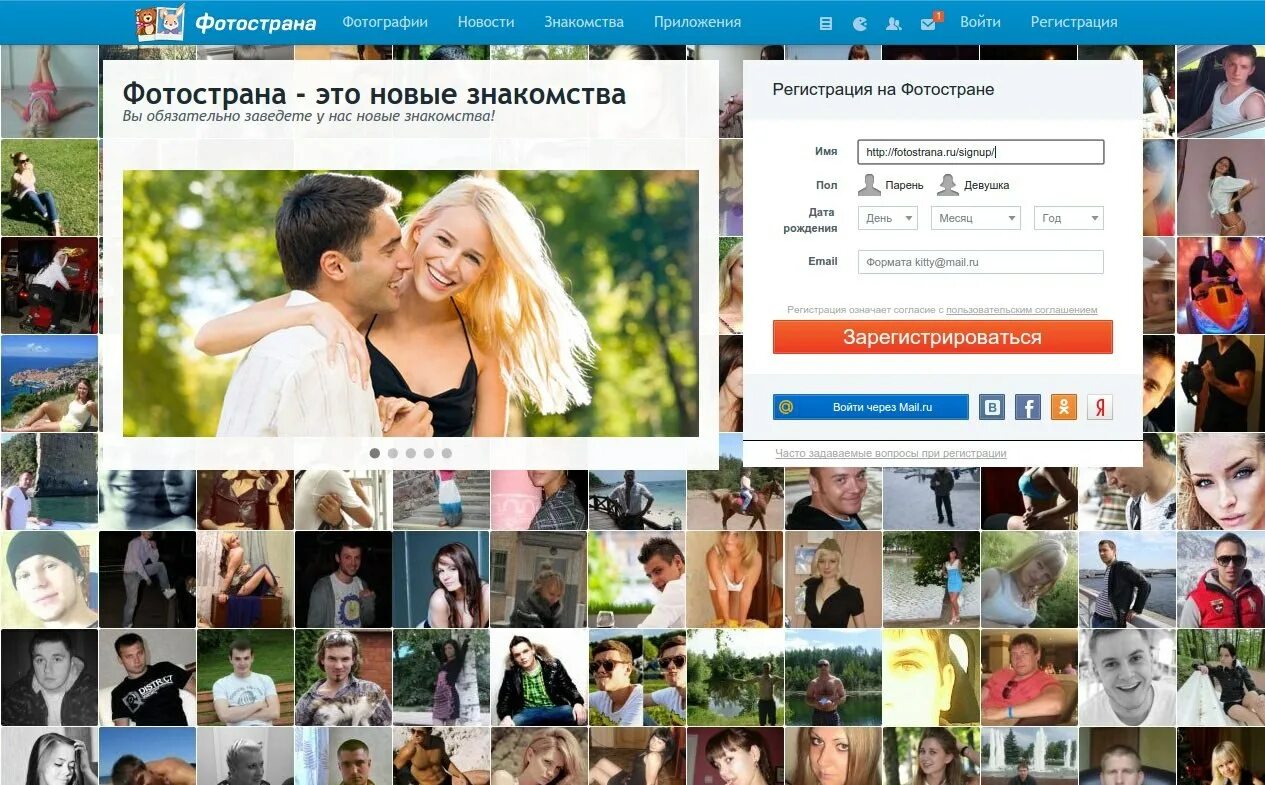Select third slideshow dot
The height and width of the screenshot is (785, 1265).
pos(411,453)
